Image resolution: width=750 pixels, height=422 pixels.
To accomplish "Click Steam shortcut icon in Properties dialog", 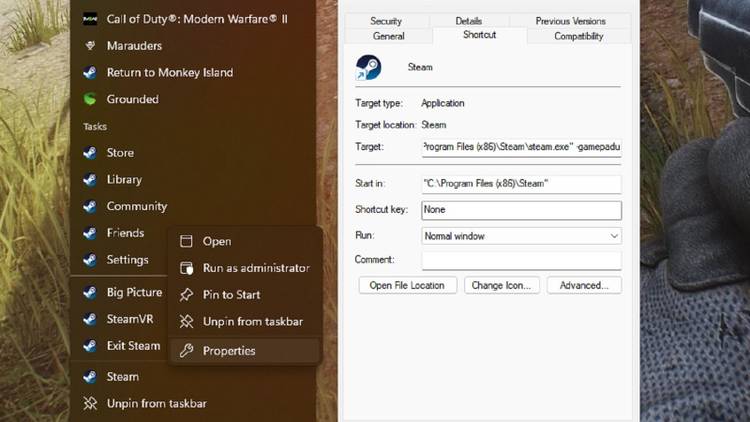I will (x=368, y=67).
